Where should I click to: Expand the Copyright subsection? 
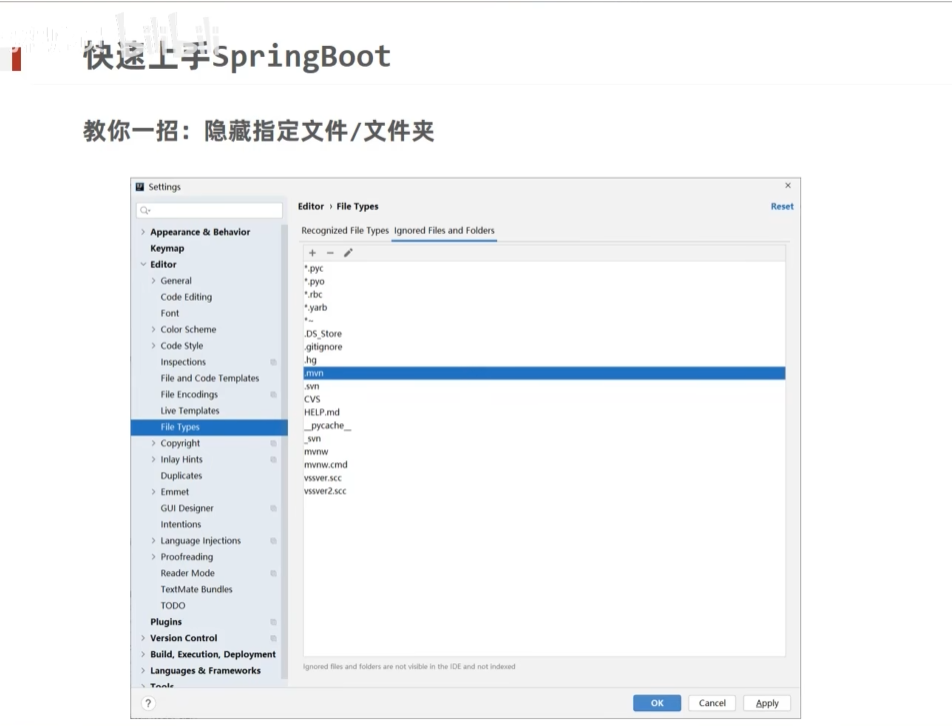pos(154,444)
